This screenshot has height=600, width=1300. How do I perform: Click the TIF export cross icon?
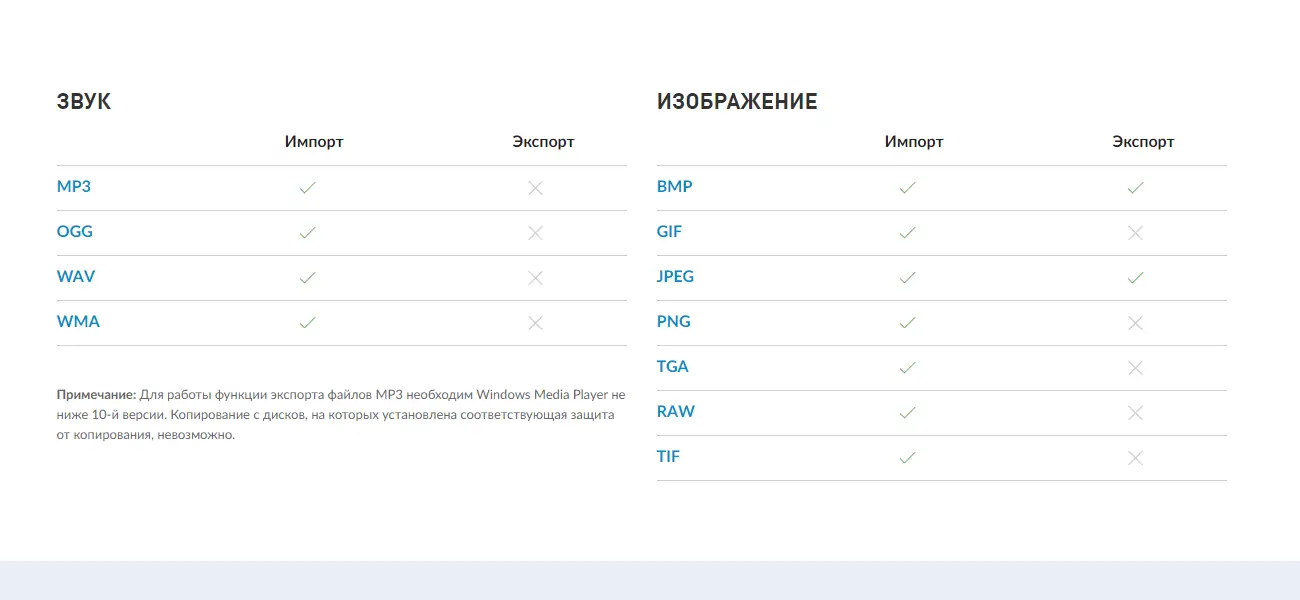(x=1135, y=458)
